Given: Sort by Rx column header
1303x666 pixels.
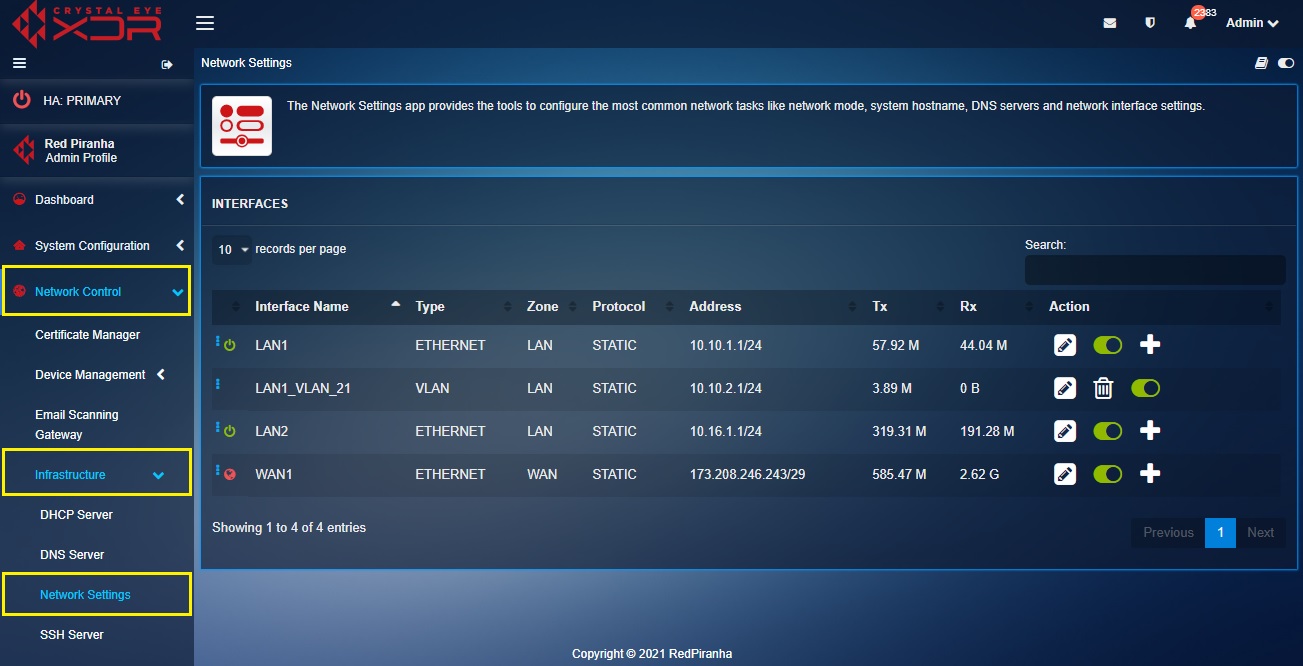Looking at the screenshot, I should tap(996, 306).
